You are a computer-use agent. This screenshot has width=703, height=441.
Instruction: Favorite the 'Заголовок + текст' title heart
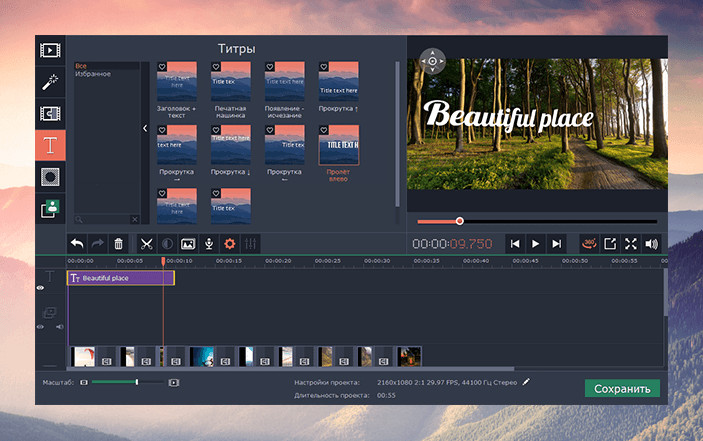[x=162, y=67]
